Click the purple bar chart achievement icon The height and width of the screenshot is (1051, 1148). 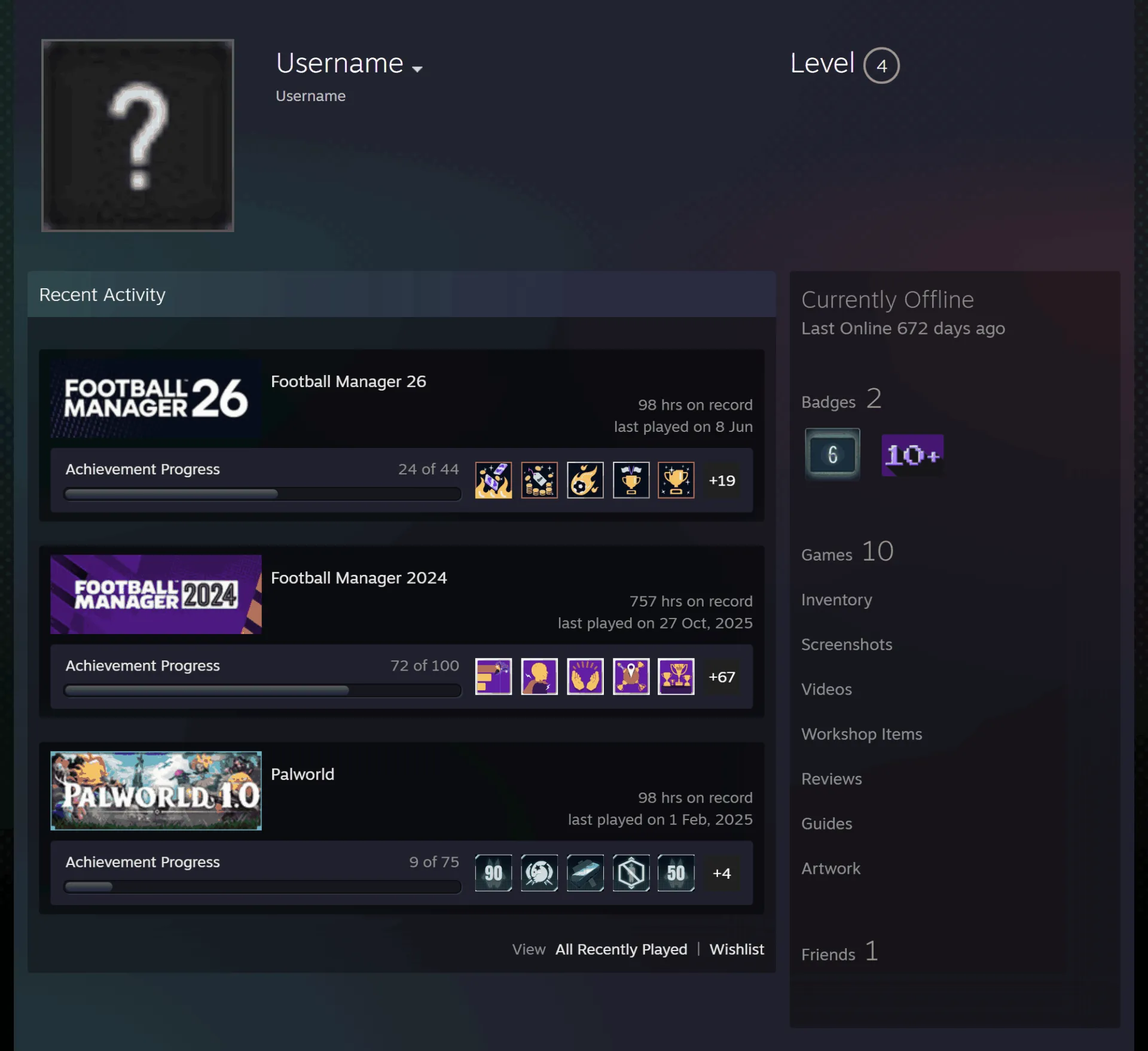point(493,676)
